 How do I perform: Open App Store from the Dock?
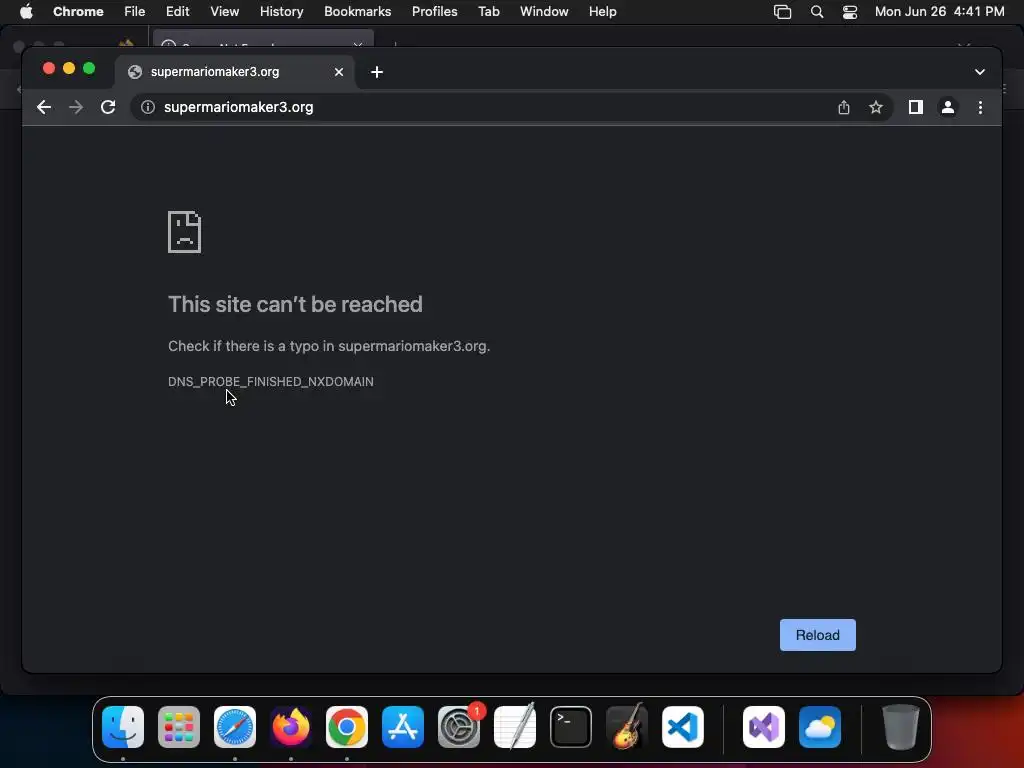tap(403, 727)
